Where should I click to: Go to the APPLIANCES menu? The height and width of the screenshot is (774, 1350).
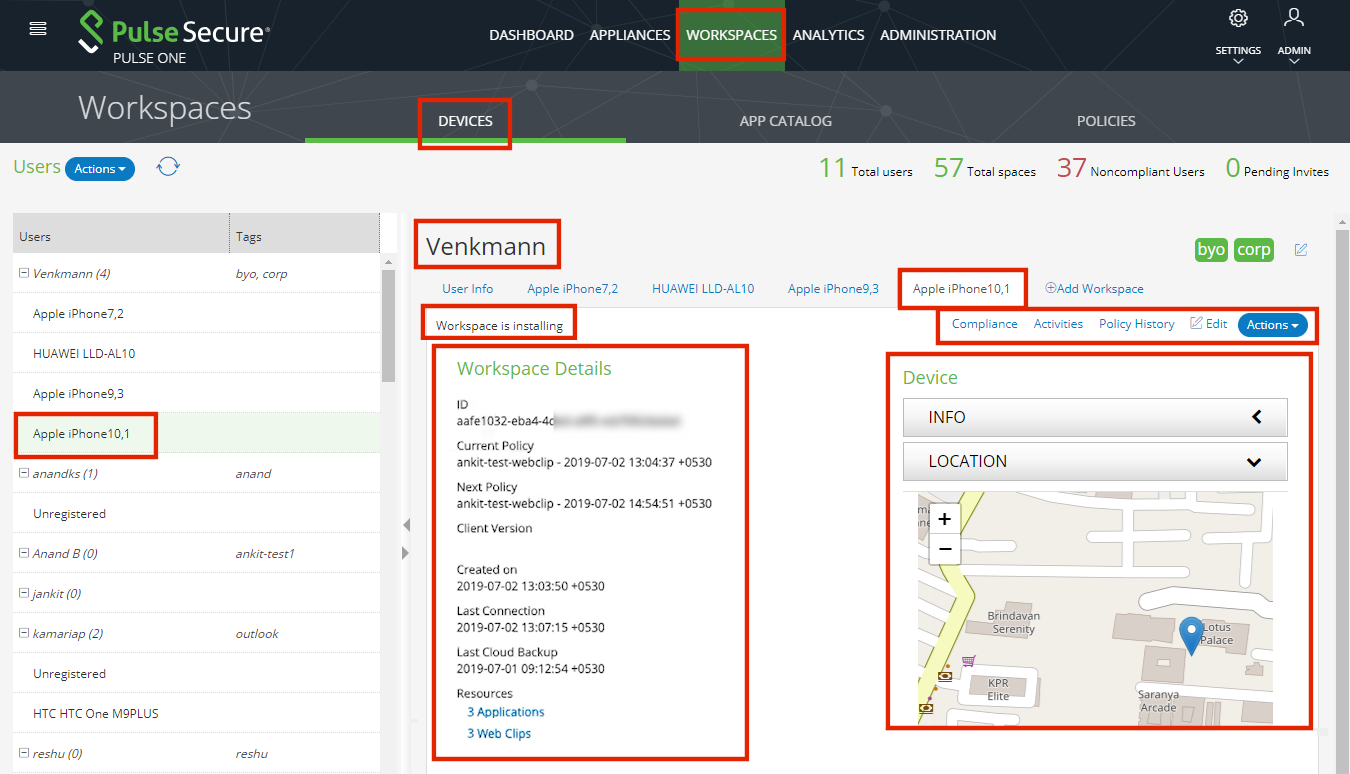[x=630, y=35]
